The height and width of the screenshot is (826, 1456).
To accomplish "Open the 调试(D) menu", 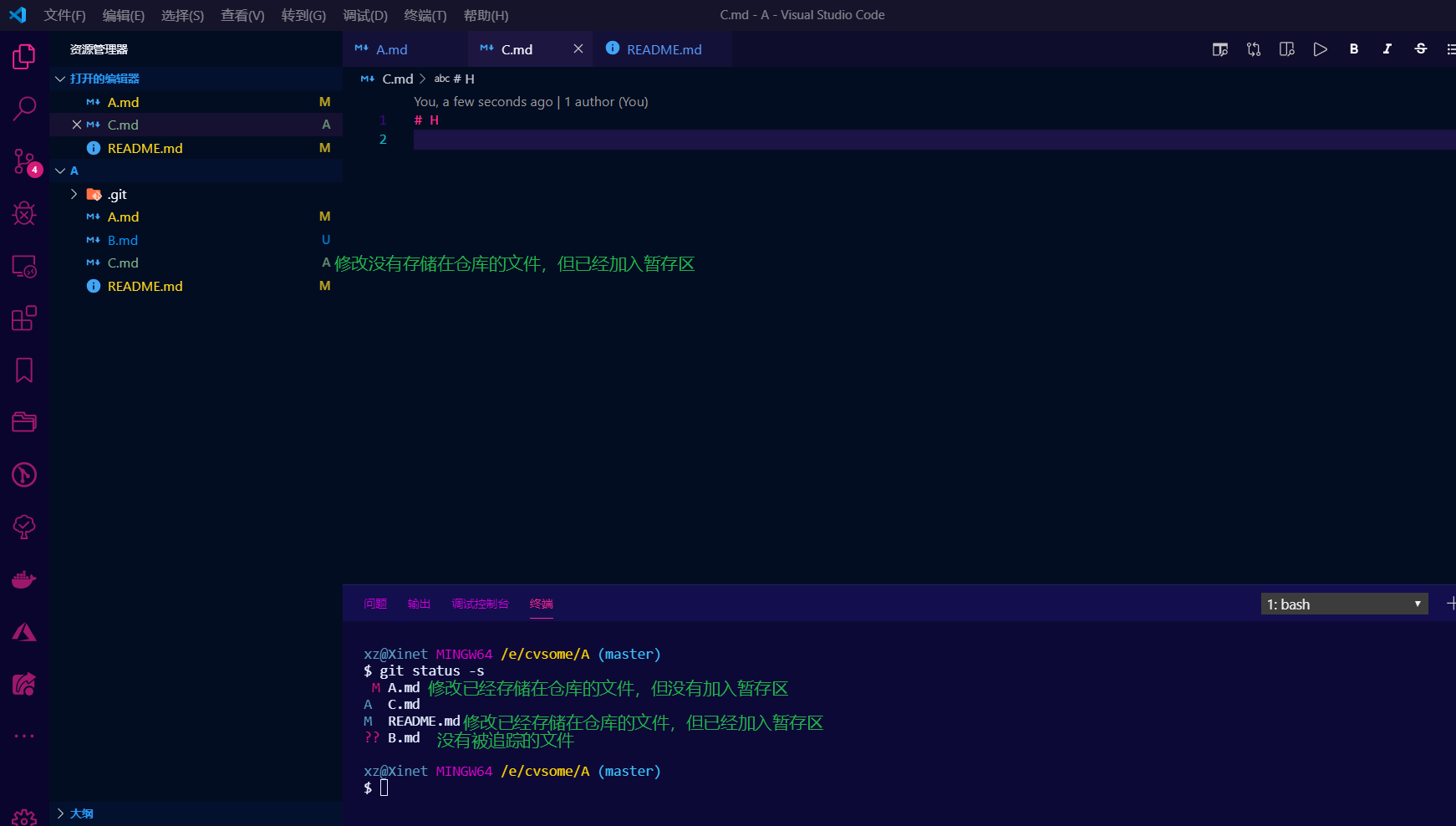I will coord(365,15).
